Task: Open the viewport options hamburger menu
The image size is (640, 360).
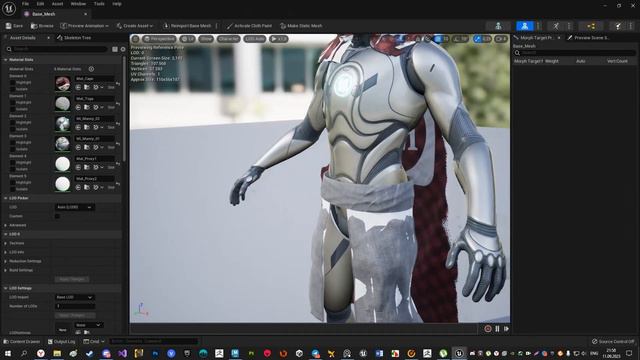Action: [136, 39]
